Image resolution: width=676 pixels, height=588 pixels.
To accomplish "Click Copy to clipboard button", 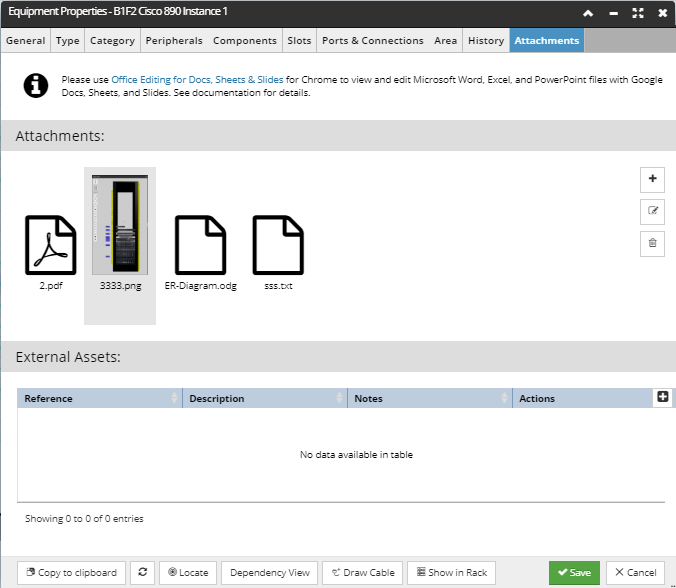I will [x=72, y=572].
